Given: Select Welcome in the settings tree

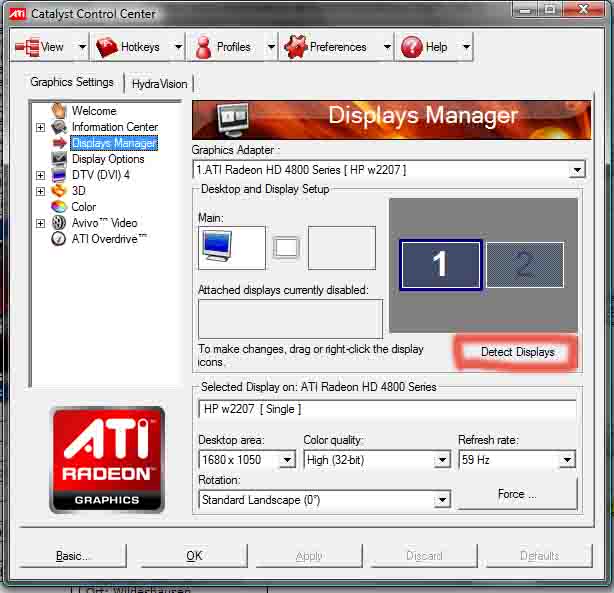Looking at the screenshot, I should tap(94, 111).
